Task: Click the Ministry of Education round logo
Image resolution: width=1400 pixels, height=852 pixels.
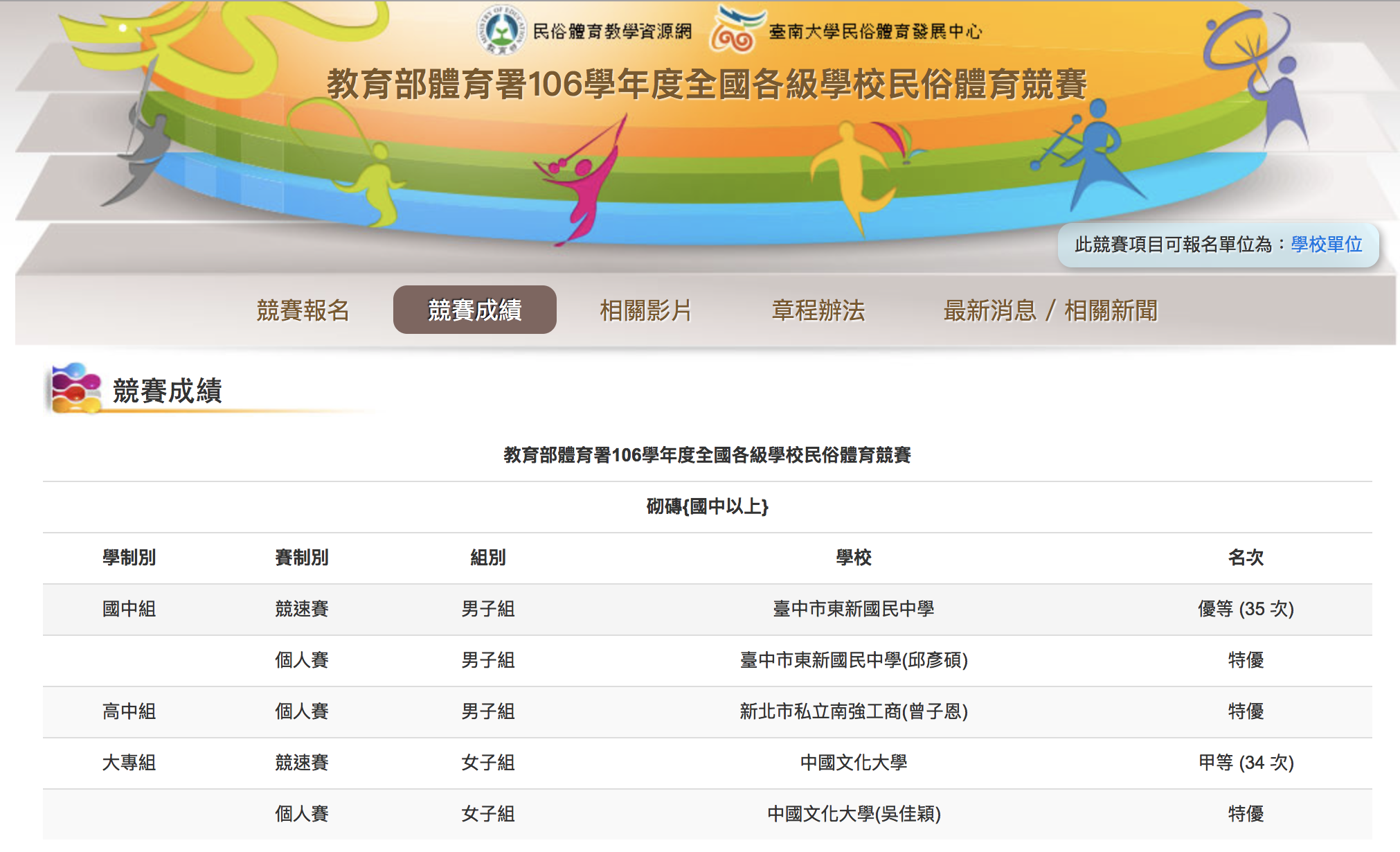Action: coord(502,30)
